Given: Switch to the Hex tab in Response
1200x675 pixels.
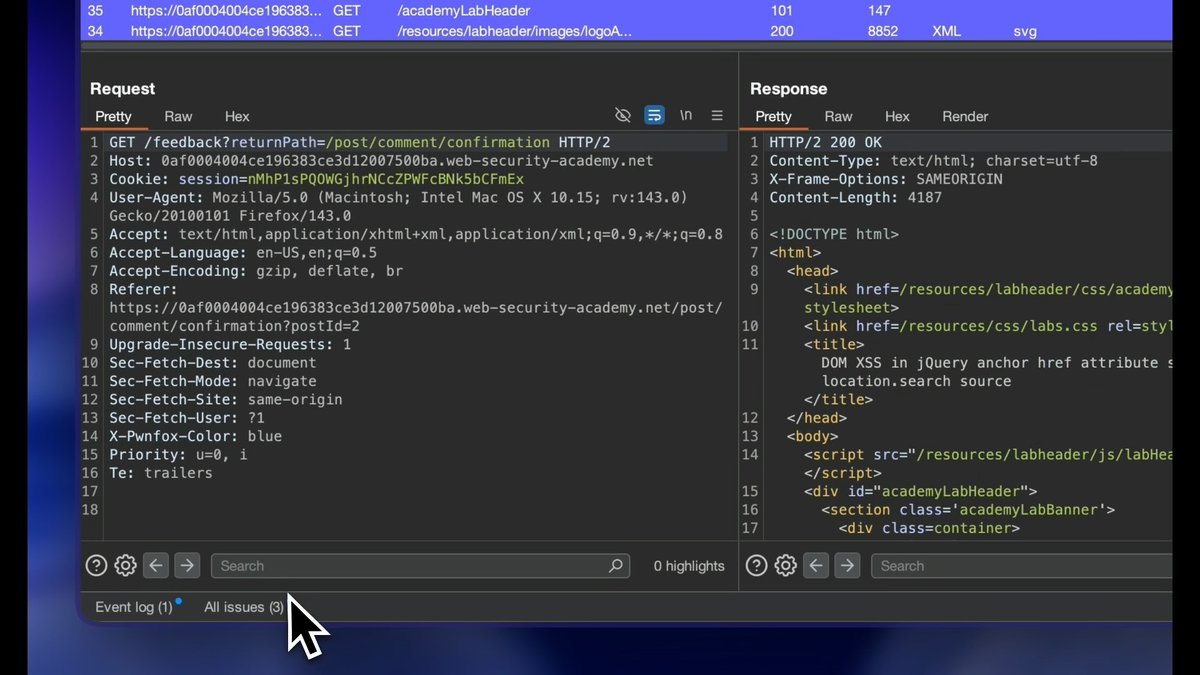Looking at the screenshot, I should [x=897, y=116].
